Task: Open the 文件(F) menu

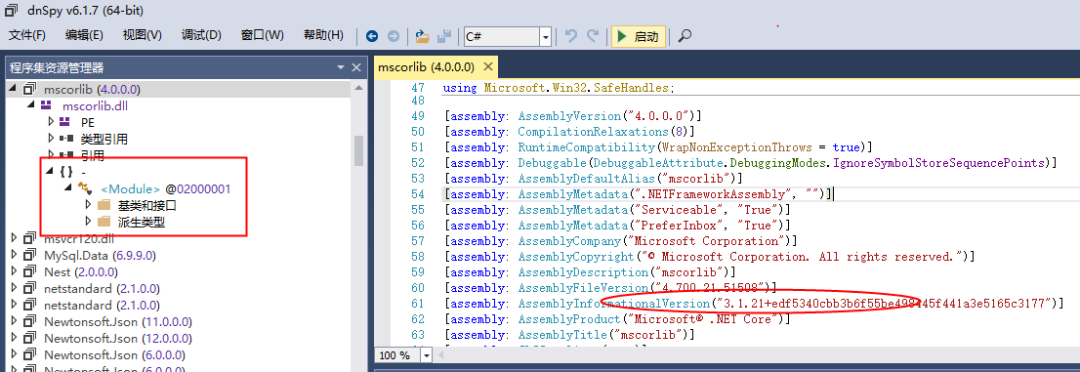Action: pos(27,36)
